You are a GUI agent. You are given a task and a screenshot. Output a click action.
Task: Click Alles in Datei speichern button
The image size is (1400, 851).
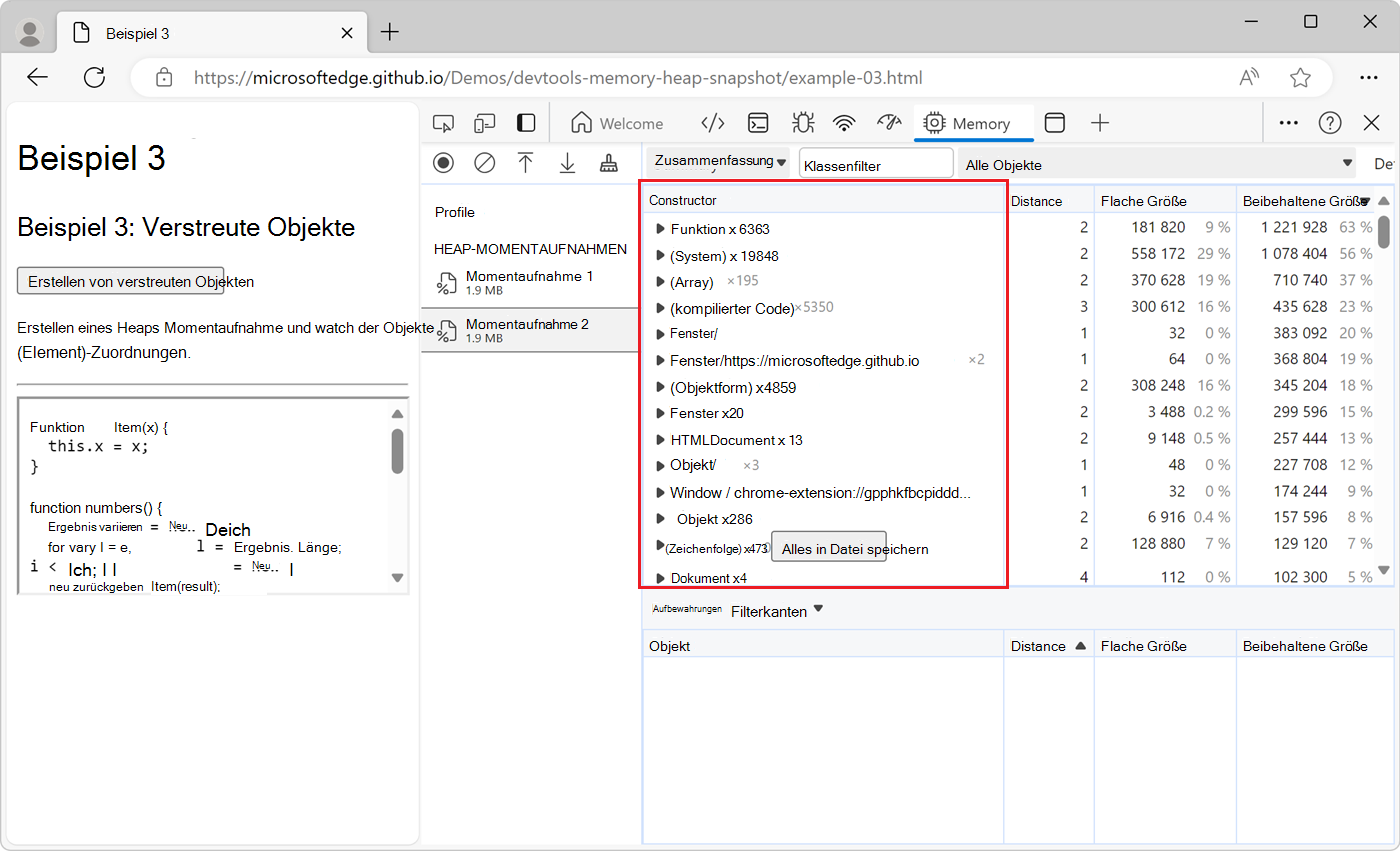point(829,548)
